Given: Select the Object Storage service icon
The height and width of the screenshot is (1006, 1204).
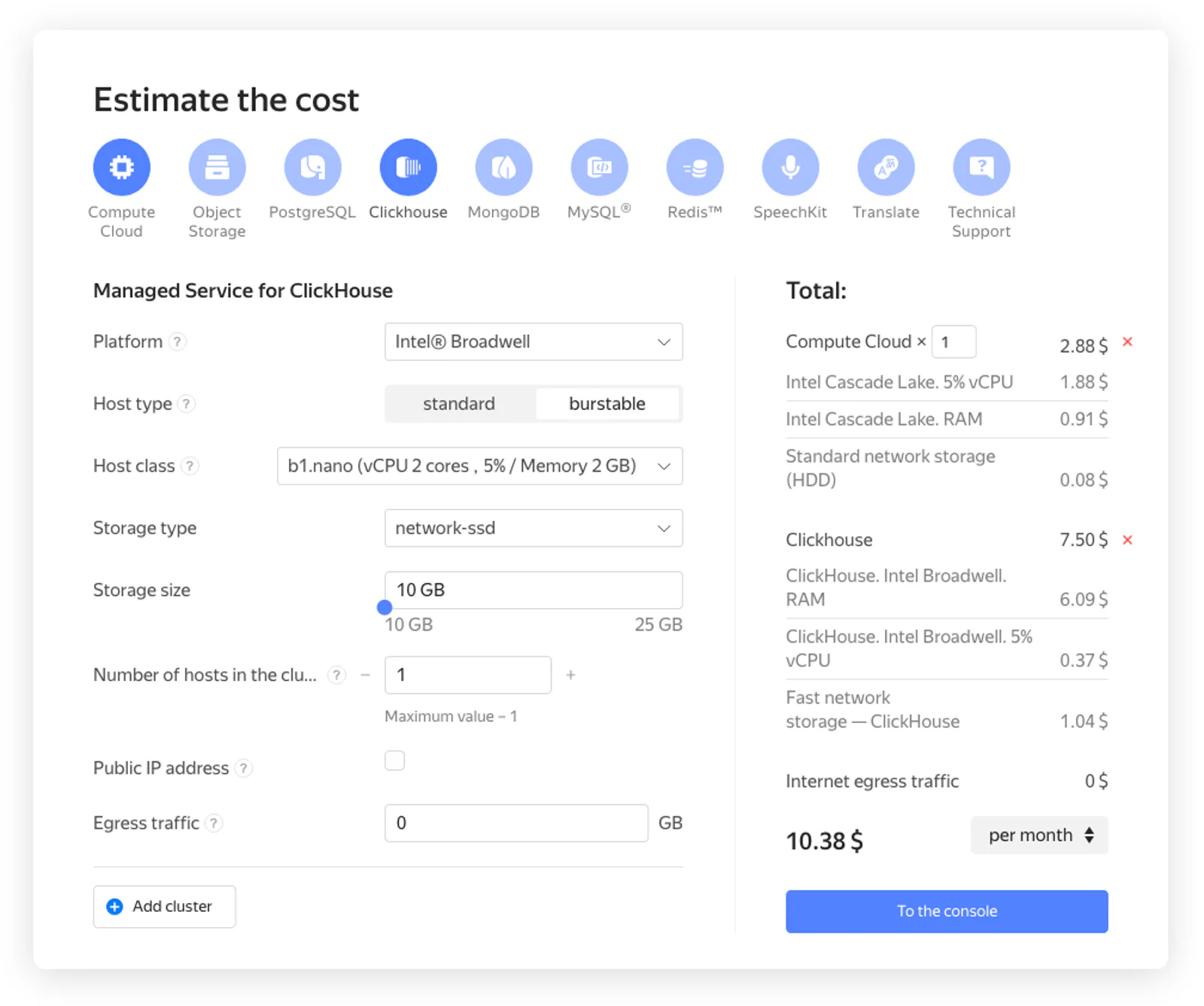Looking at the screenshot, I should click(217, 167).
